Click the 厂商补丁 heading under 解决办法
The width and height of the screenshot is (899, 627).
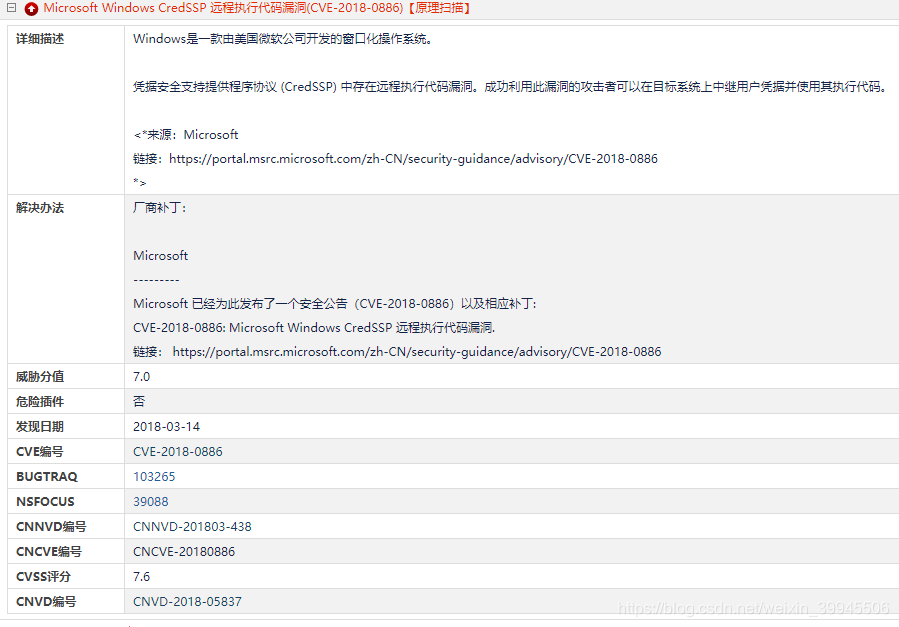[x=160, y=207]
